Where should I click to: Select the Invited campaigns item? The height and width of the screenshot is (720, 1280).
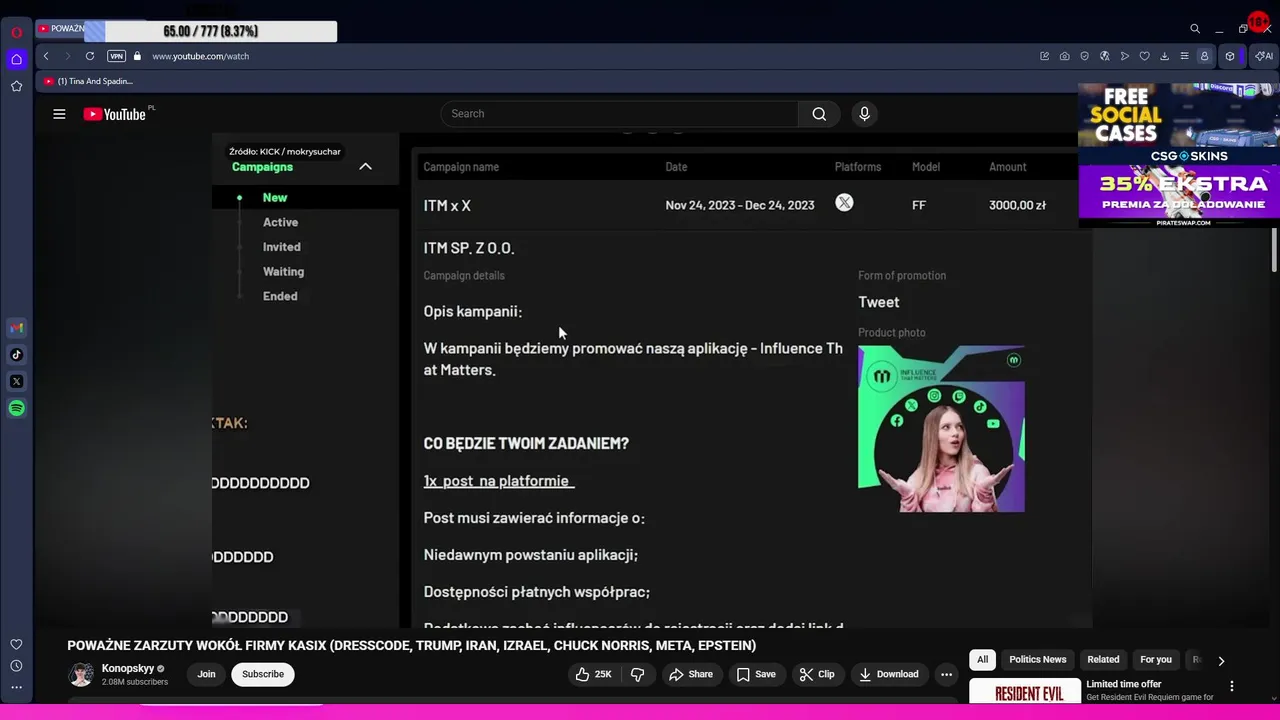point(281,247)
